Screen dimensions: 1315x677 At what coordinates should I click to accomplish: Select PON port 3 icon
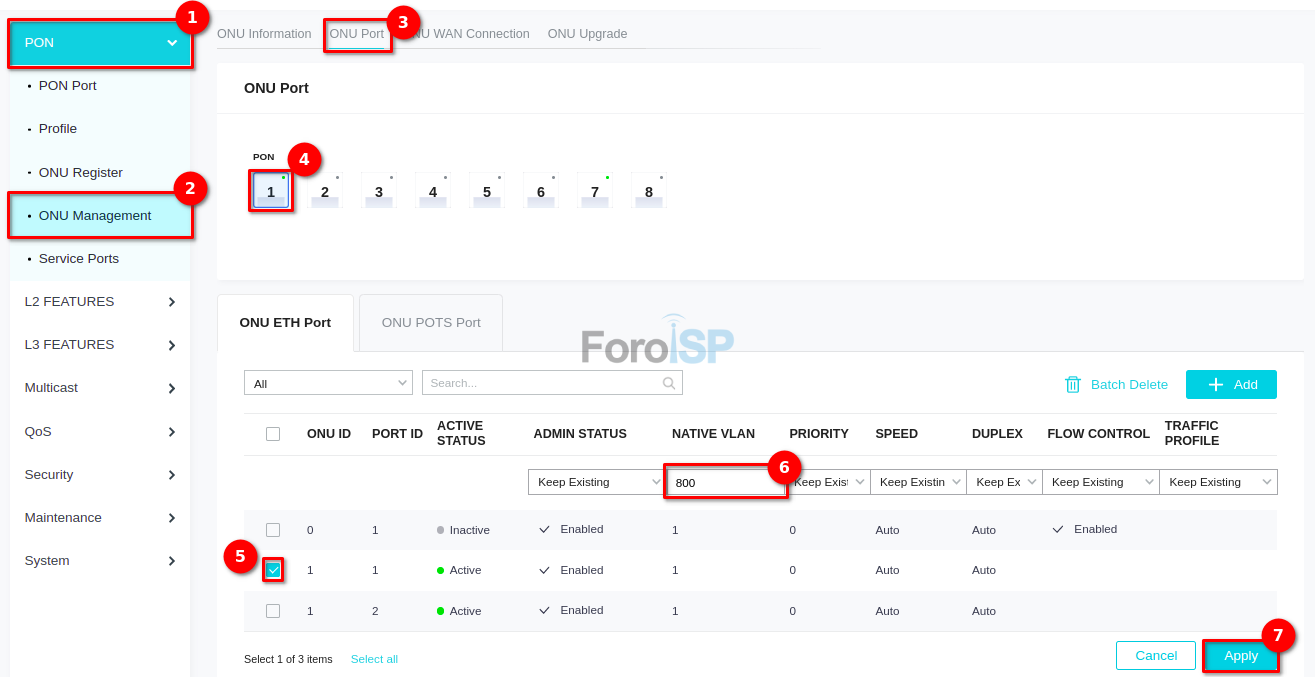tap(379, 191)
